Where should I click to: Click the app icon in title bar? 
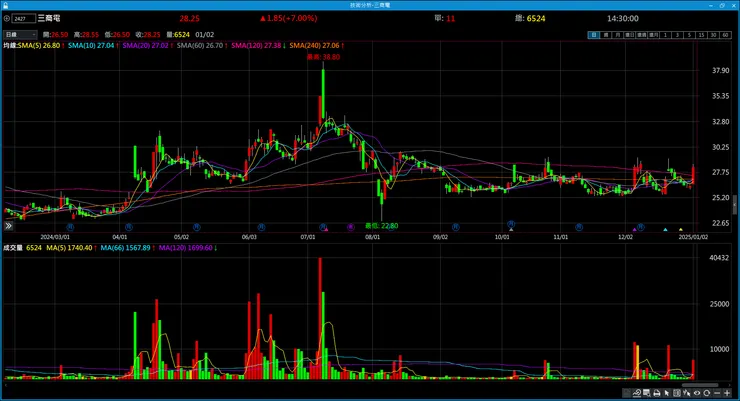point(5,5)
